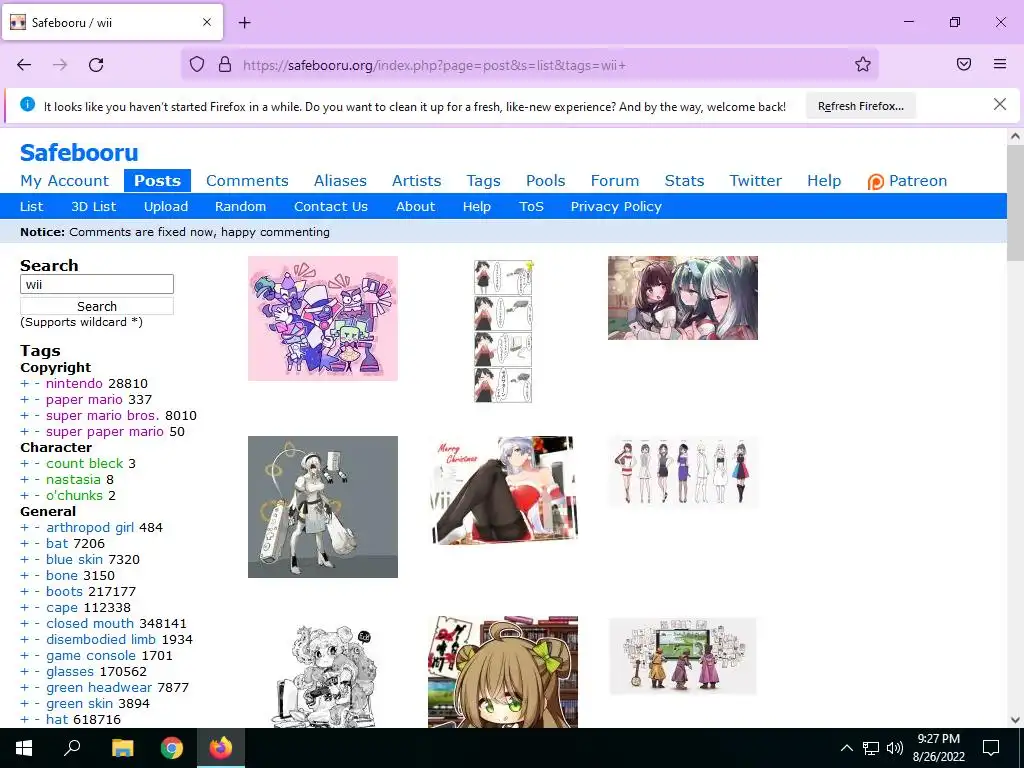View site security padlock info
The height and width of the screenshot is (768, 1024).
coord(225,65)
